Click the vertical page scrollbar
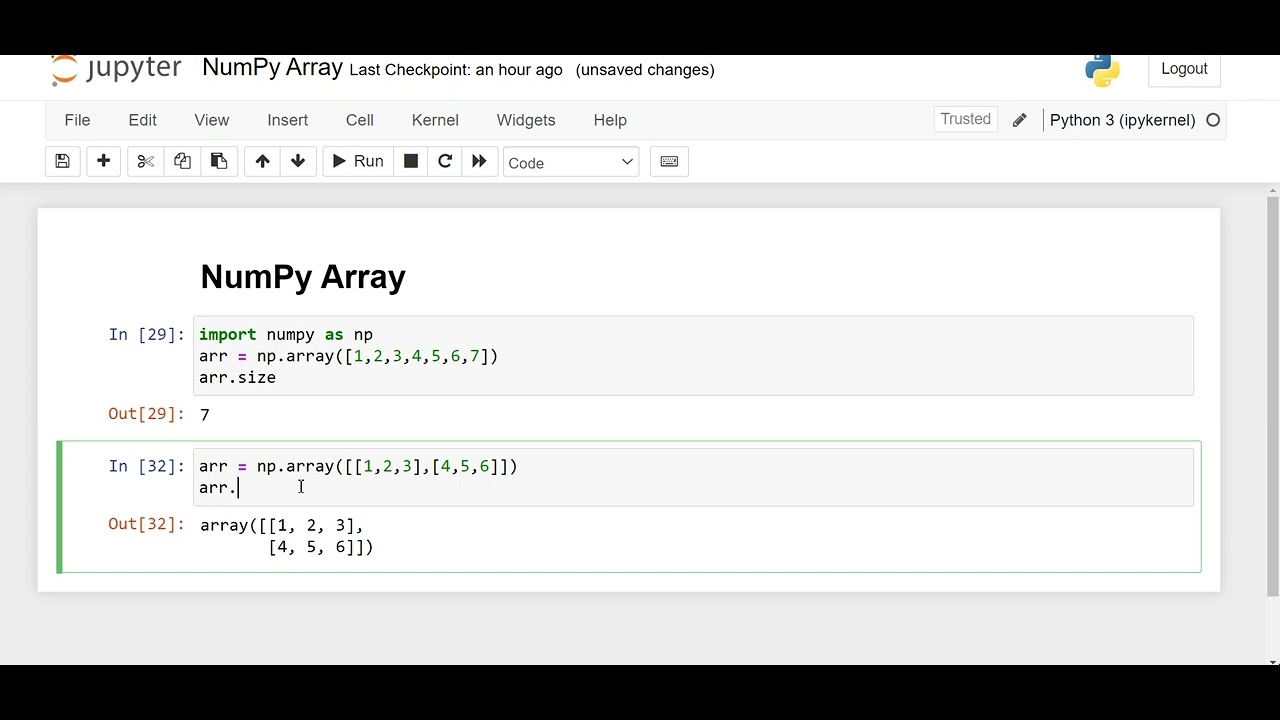1280x720 pixels. tap(1273, 395)
